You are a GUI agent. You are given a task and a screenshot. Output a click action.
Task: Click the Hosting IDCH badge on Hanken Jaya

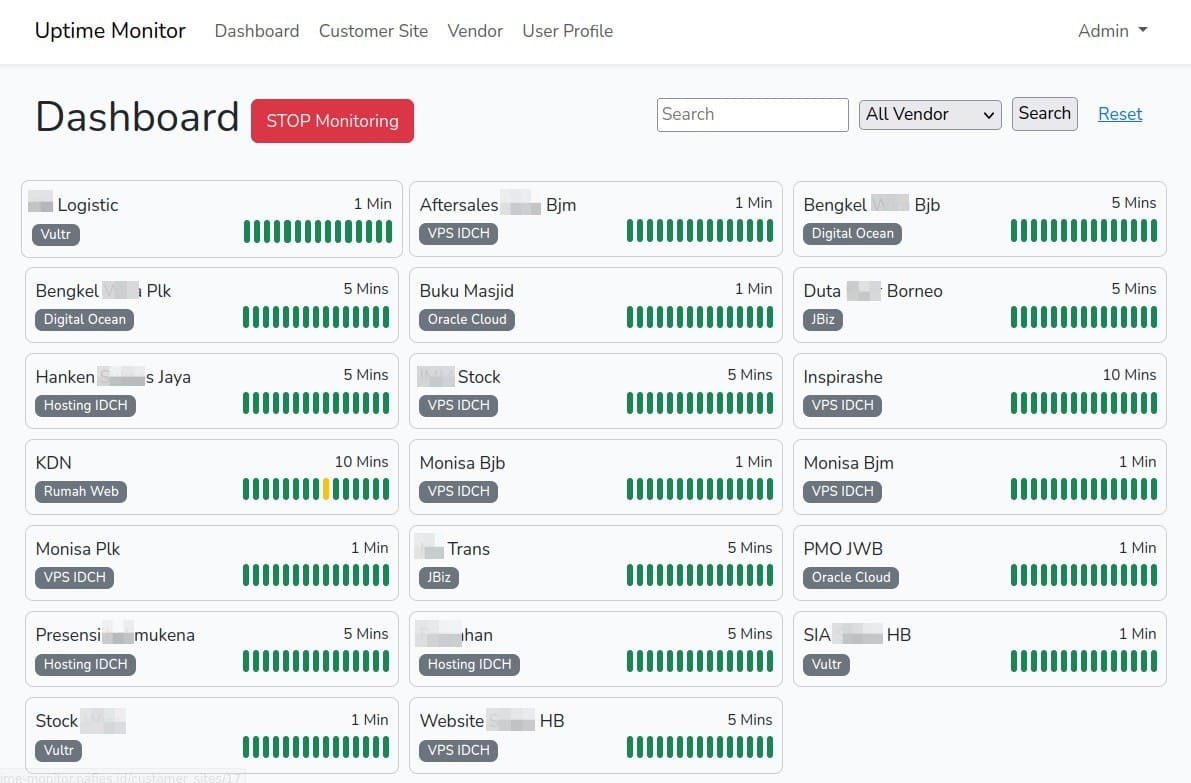[86, 406]
